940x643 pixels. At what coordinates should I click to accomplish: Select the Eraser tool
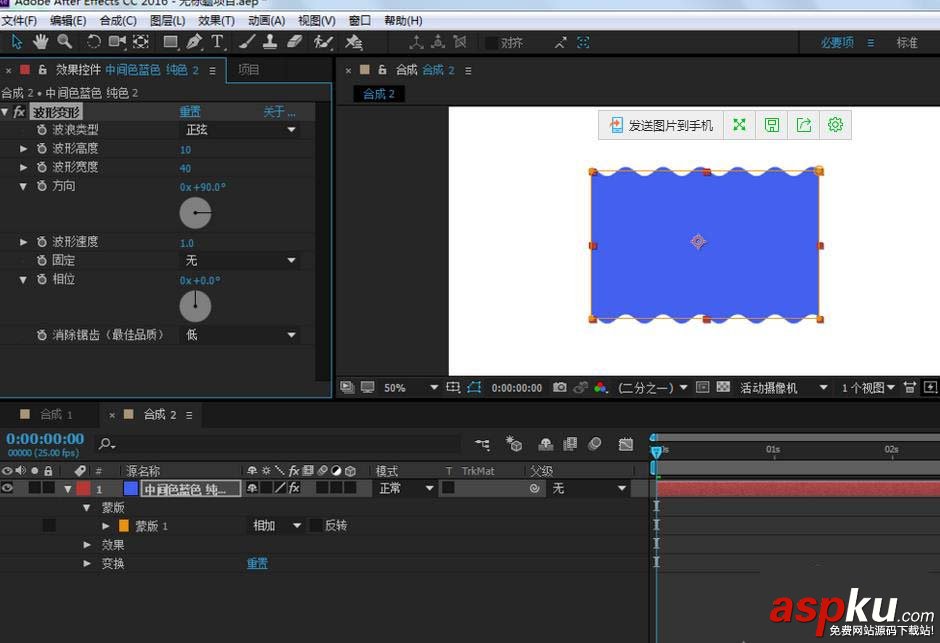[294, 41]
